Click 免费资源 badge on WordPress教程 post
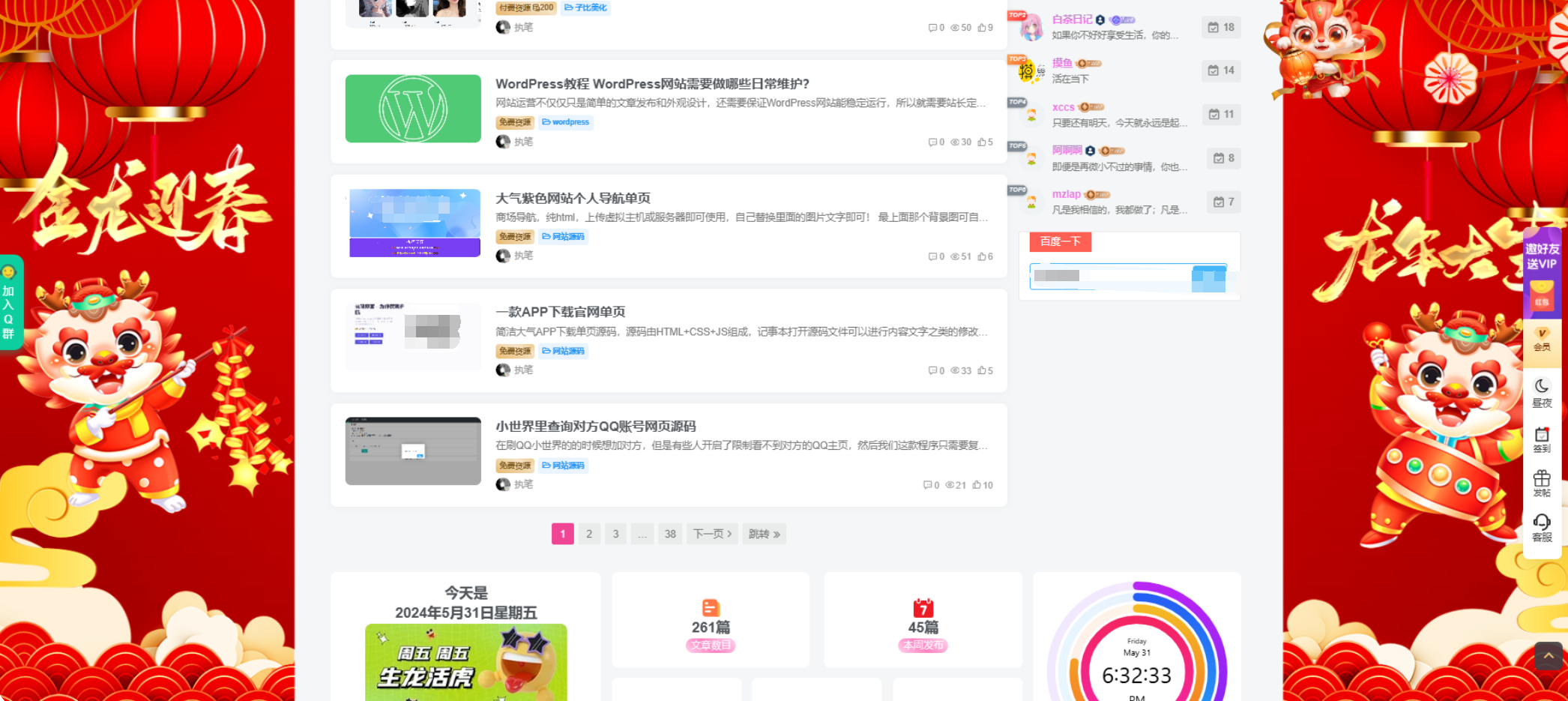Image resolution: width=1568 pixels, height=701 pixels. pyautogui.click(x=515, y=122)
